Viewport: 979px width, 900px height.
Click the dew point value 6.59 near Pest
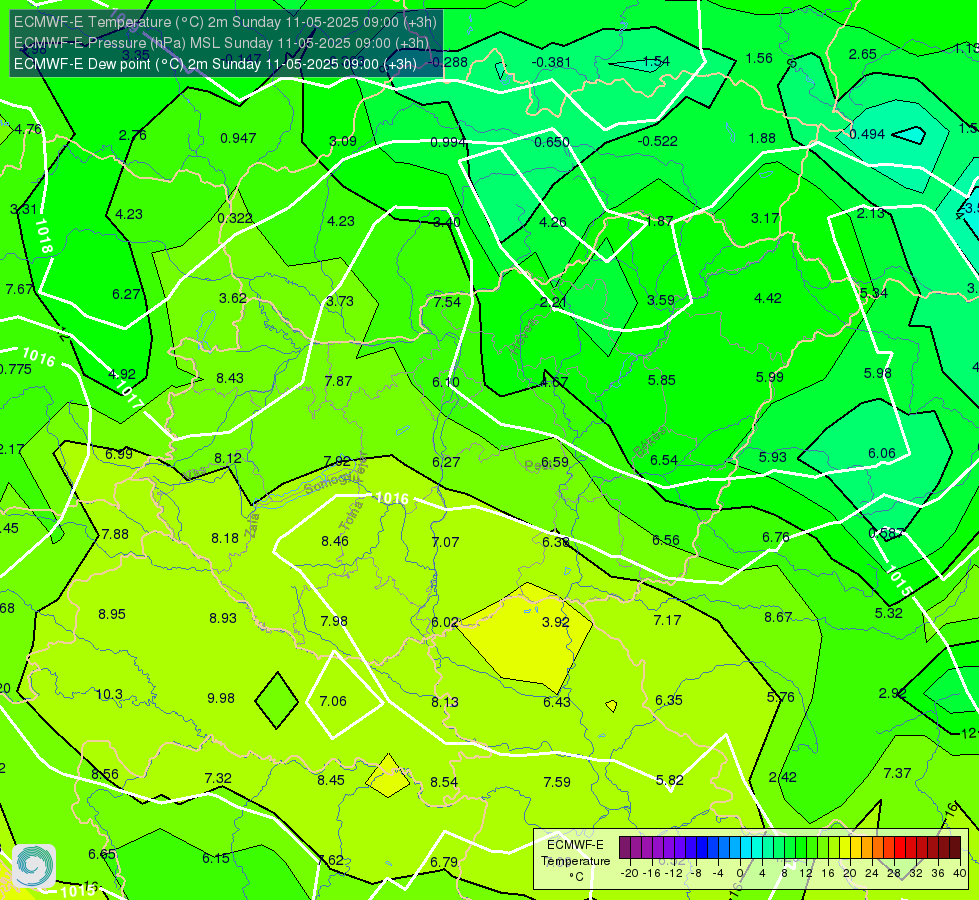click(554, 462)
